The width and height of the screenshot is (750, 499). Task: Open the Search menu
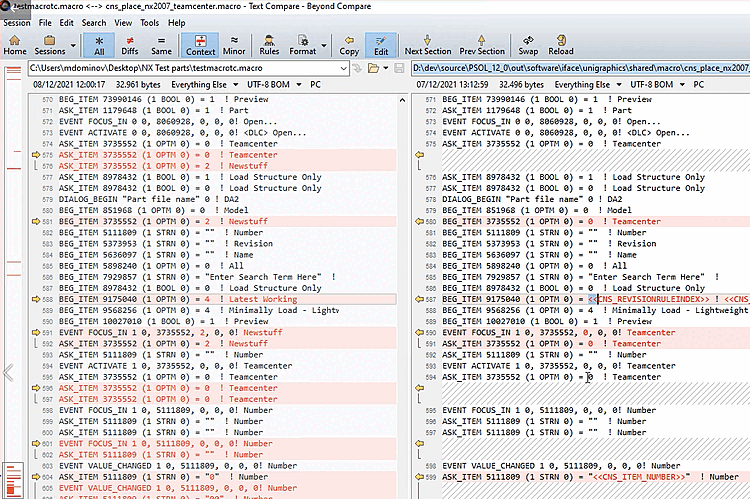point(94,22)
